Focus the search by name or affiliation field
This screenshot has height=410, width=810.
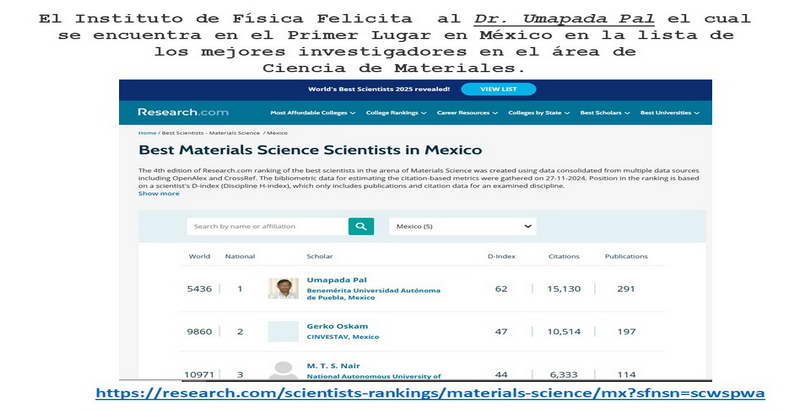pos(267,226)
